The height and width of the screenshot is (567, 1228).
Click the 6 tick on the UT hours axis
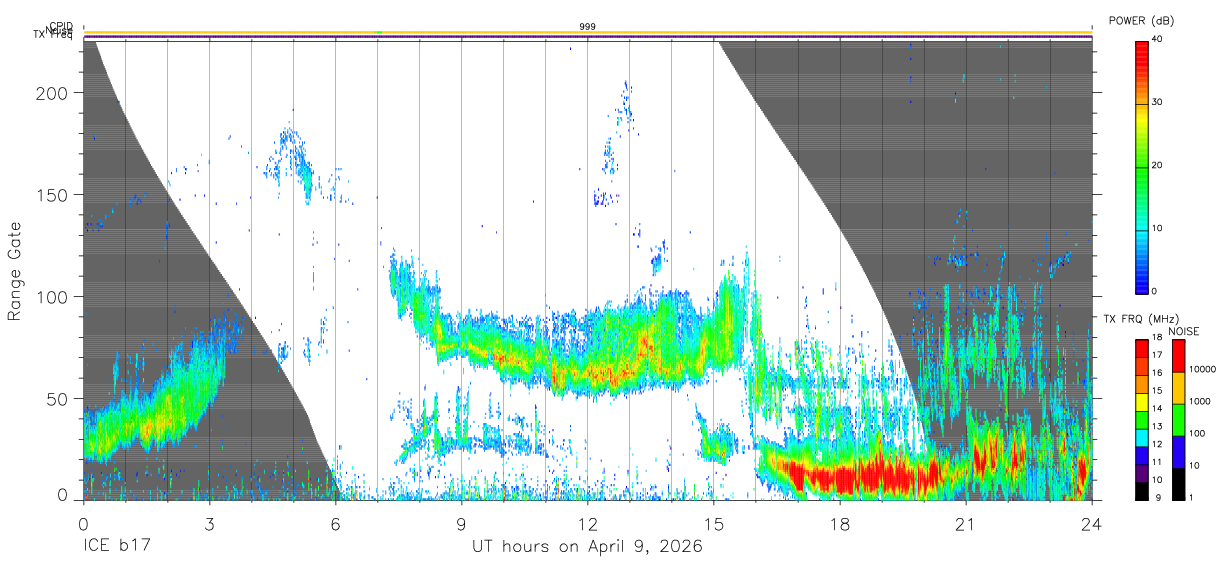[335, 523]
